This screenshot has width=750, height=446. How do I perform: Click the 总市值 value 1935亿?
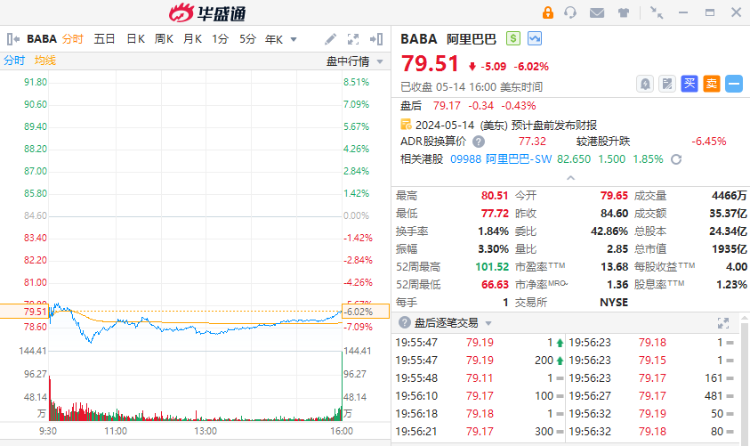[x=729, y=249]
